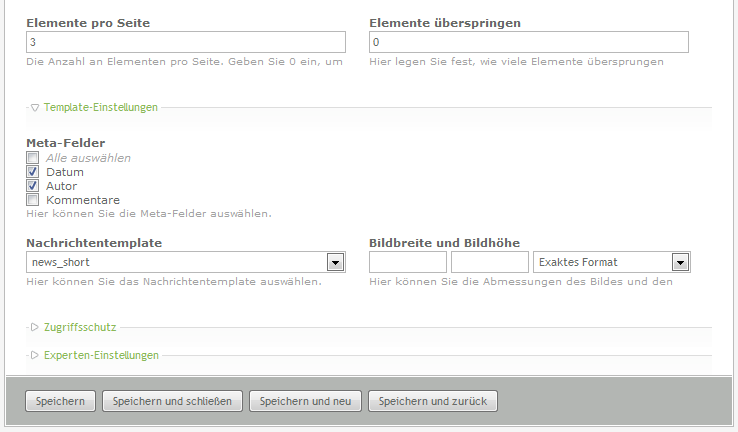The image size is (738, 432).
Task: Choose Speichern und neu
Action: pos(305,402)
